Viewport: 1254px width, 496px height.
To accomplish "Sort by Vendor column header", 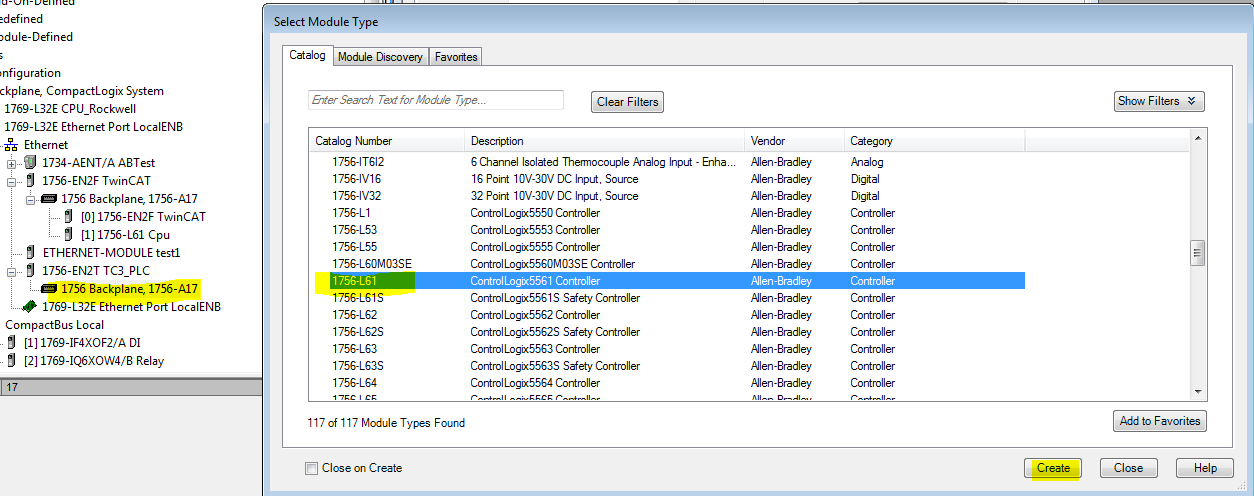I will [x=795, y=141].
